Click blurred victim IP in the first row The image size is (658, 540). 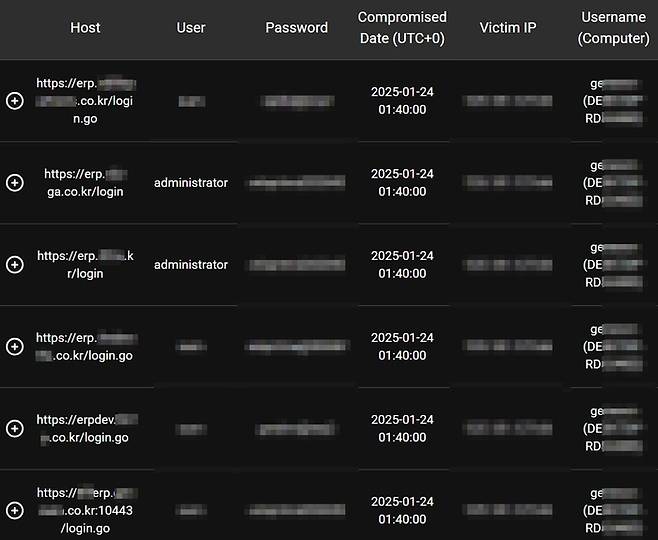coord(507,101)
